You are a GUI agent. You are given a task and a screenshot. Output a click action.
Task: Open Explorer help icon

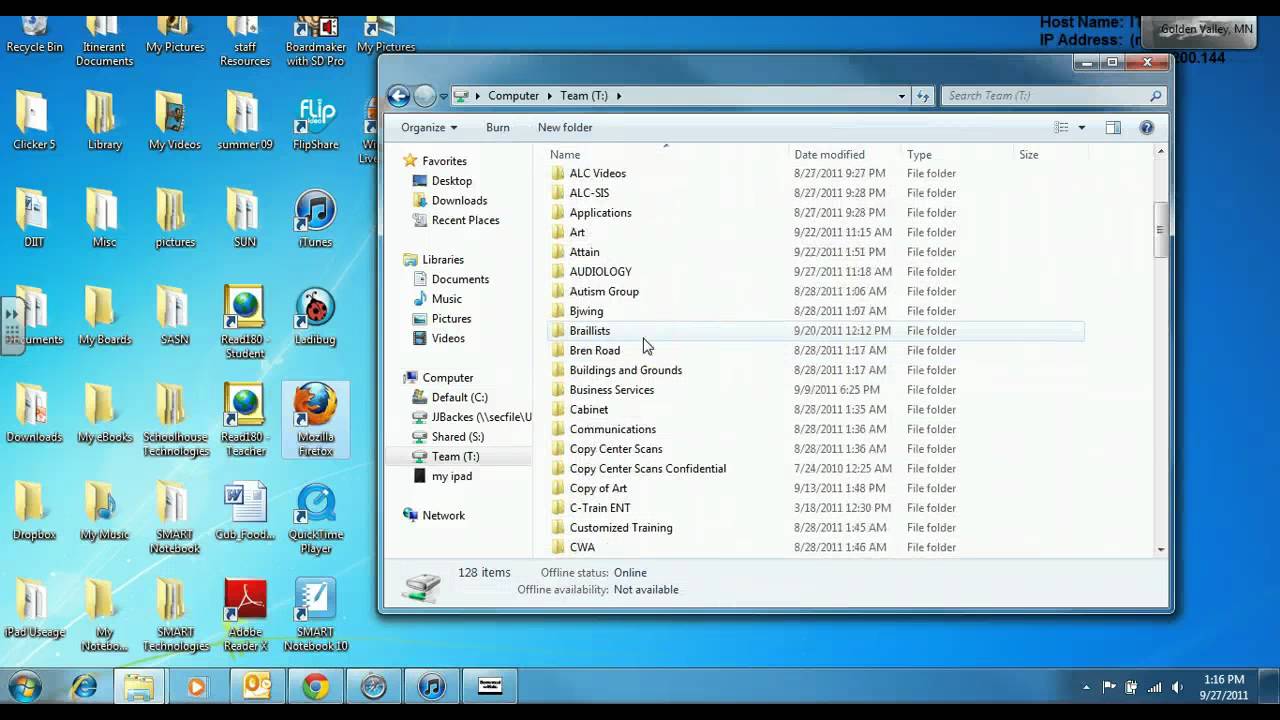coord(1147,128)
